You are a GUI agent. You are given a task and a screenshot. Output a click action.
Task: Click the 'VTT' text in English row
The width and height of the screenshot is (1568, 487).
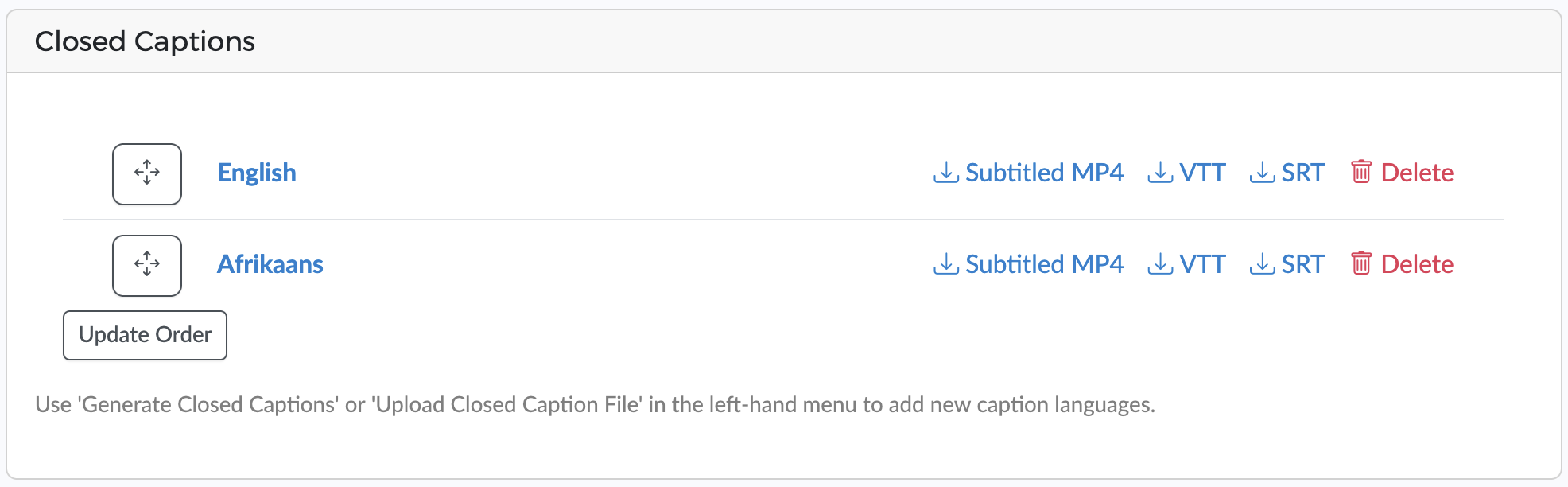[x=1202, y=173]
